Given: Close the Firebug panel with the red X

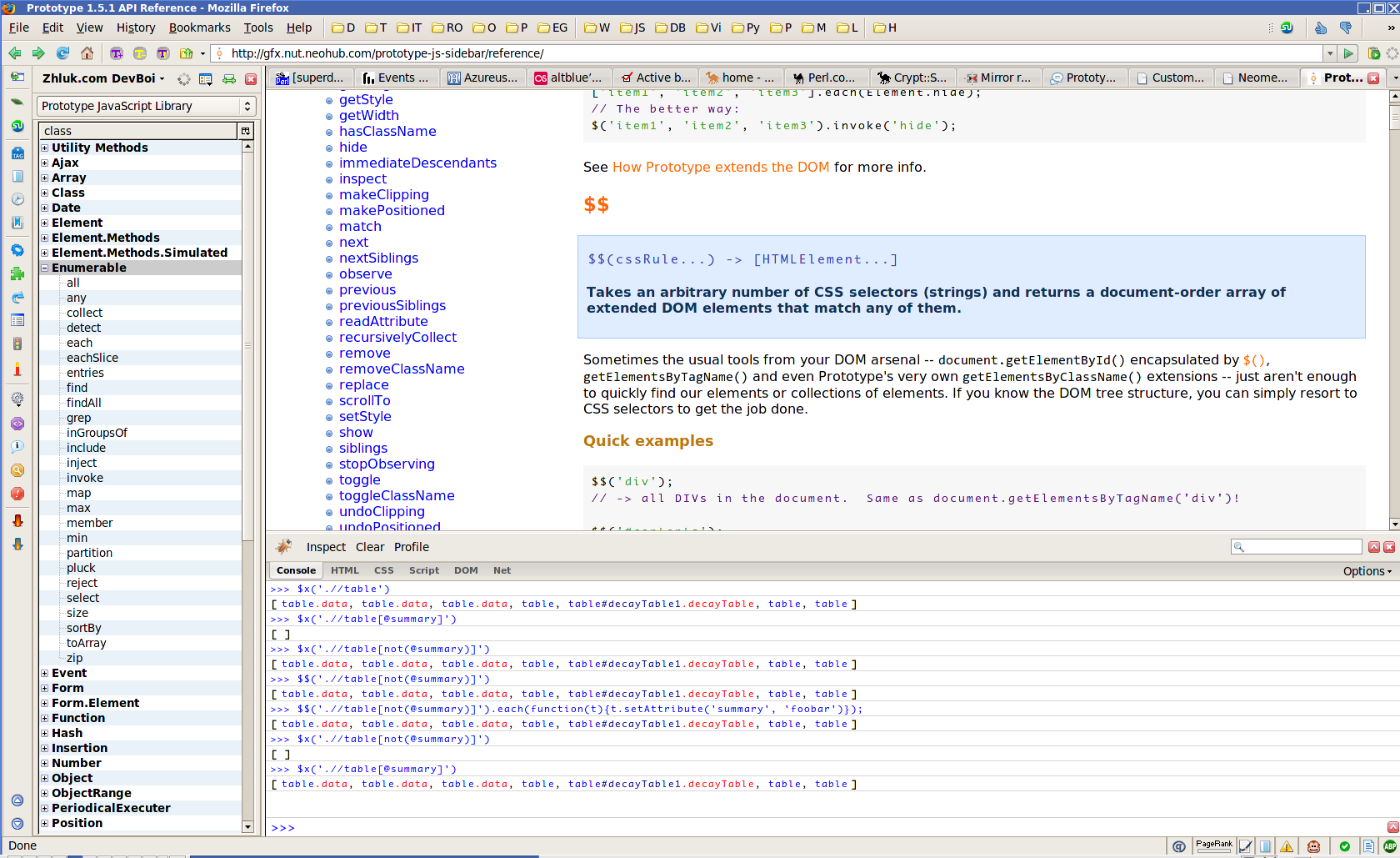Looking at the screenshot, I should (x=1389, y=547).
